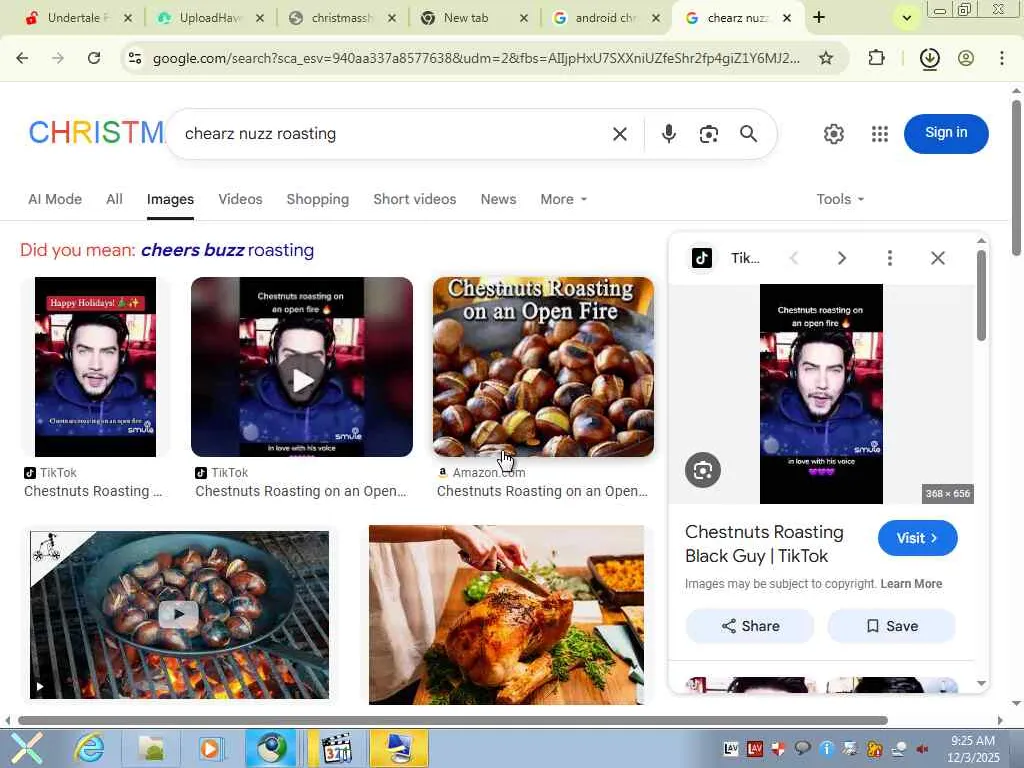
Task: Reload the current page
Action: pyautogui.click(x=94, y=58)
